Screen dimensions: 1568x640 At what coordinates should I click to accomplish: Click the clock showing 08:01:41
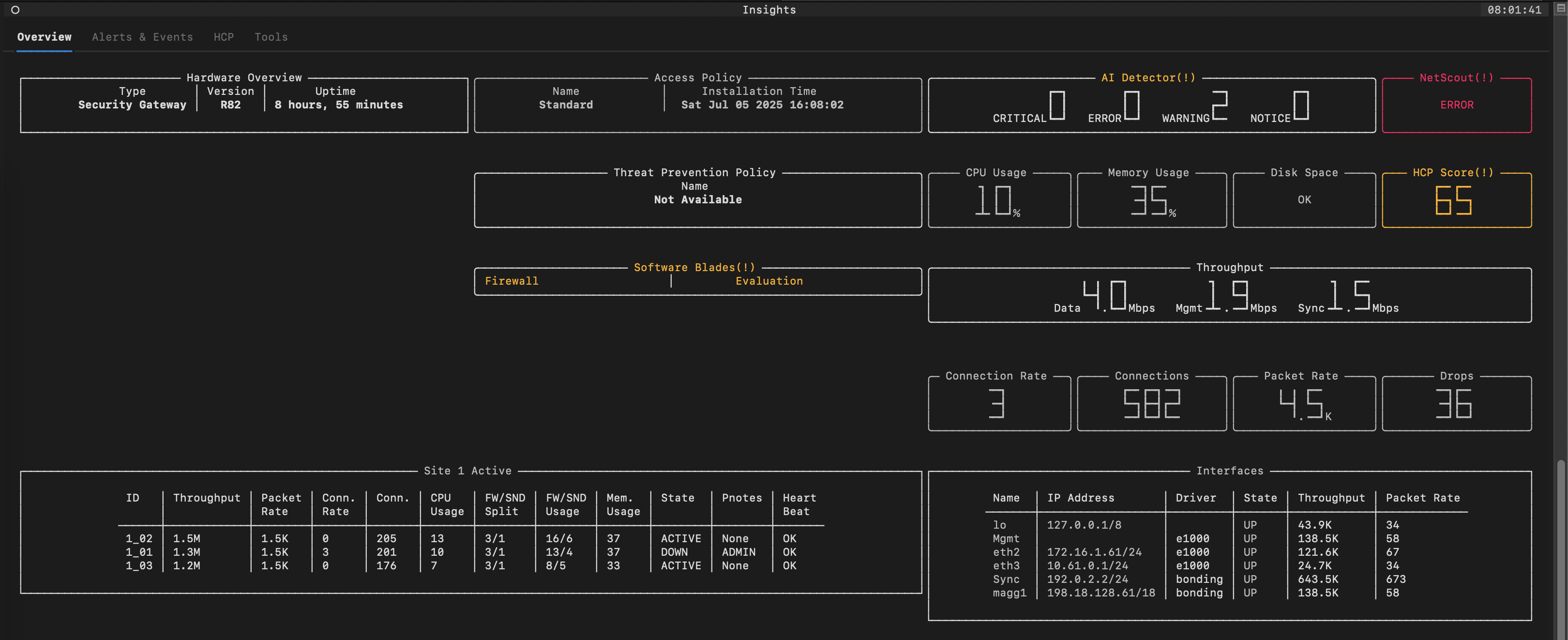[1514, 10]
